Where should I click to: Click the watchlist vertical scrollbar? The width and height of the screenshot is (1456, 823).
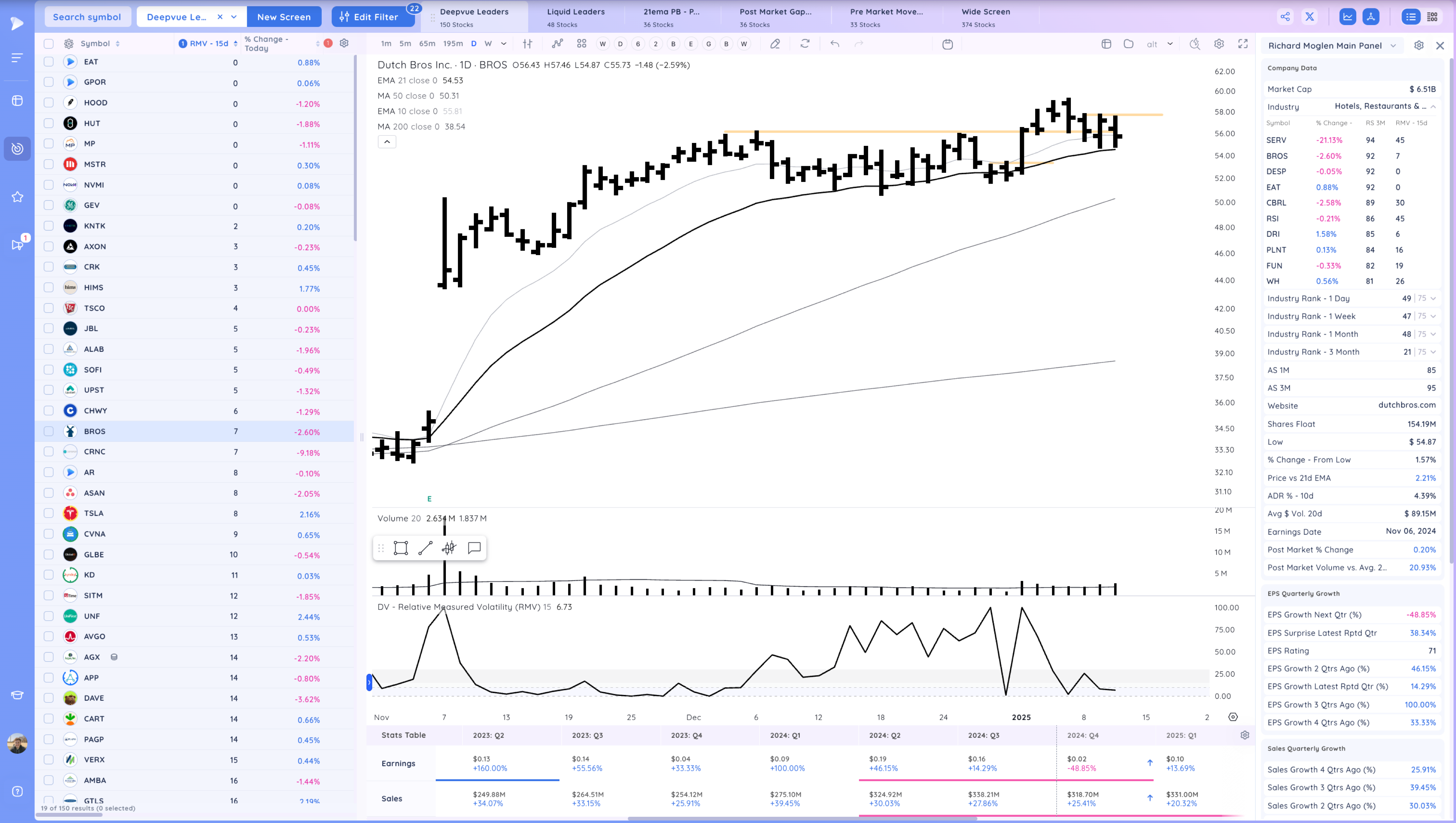[x=355, y=148]
